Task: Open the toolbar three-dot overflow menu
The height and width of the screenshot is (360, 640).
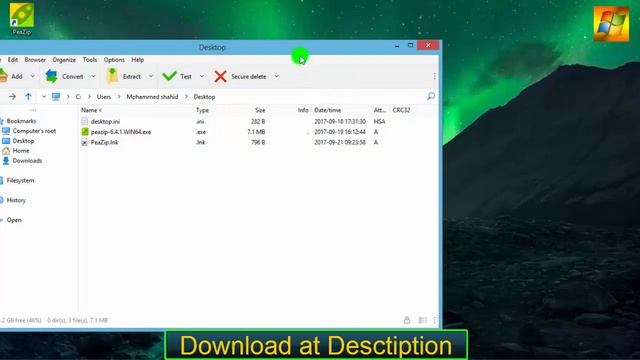Action: tap(435, 76)
